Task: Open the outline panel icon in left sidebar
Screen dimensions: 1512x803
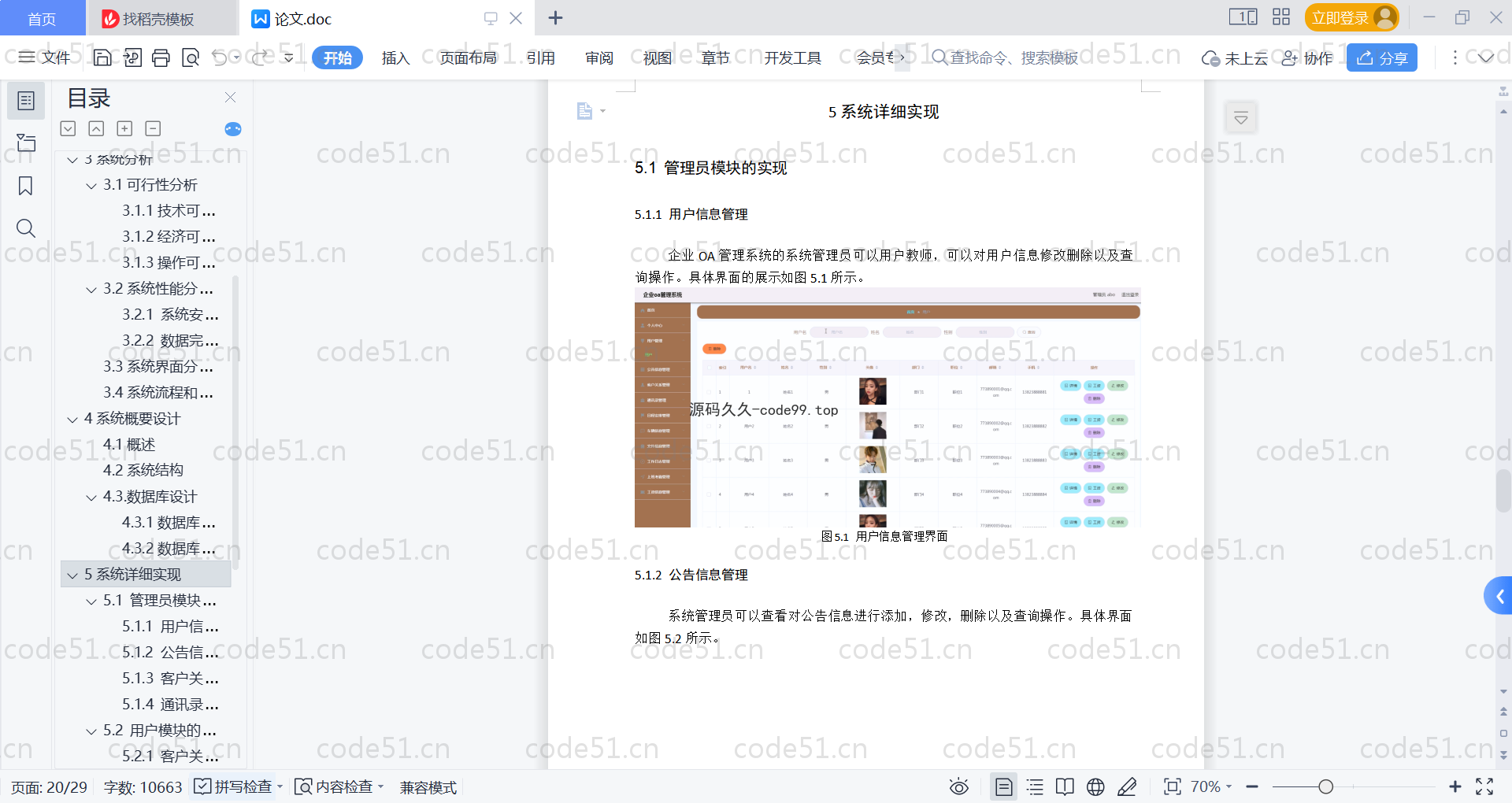Action: 26,101
